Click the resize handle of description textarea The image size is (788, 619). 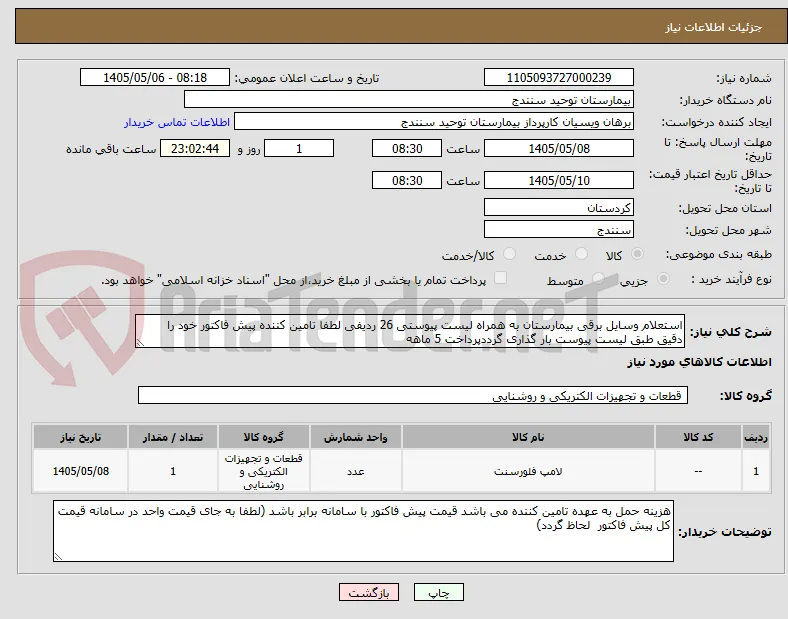point(140,343)
